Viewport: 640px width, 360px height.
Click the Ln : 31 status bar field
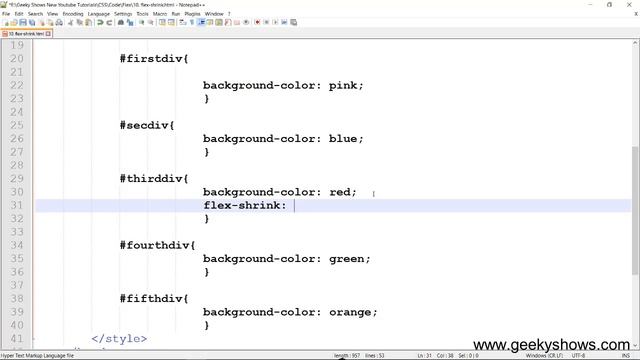(x=424, y=356)
